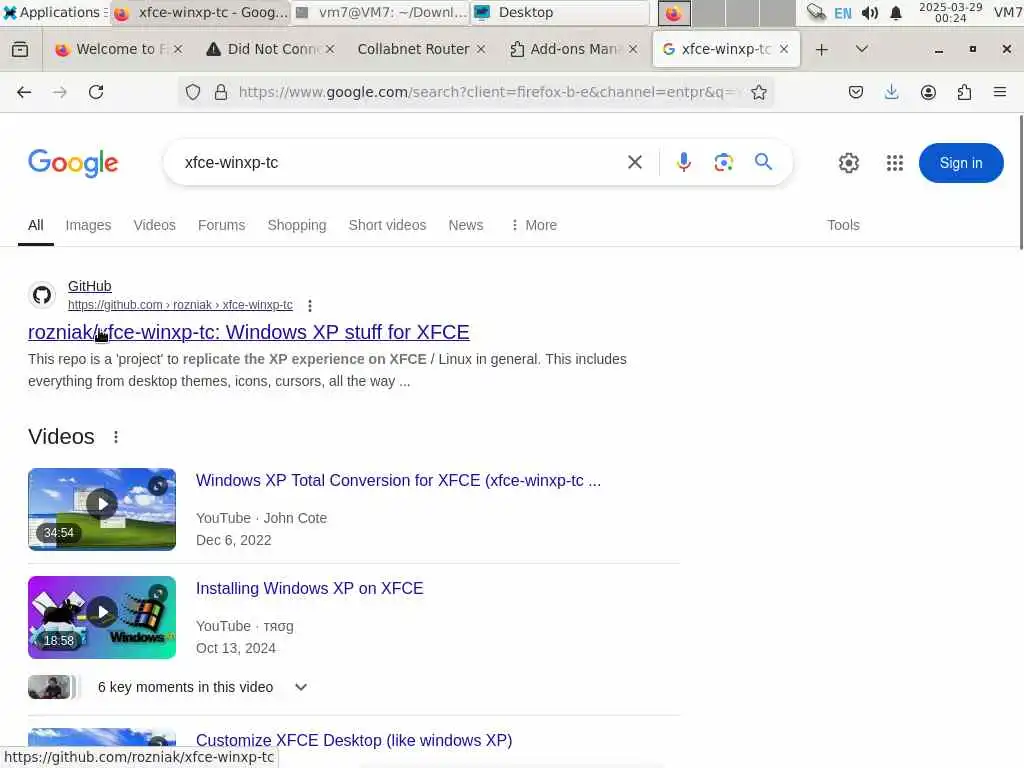Click the page vertical scrollbar
This screenshot has width=1024, height=768.
(x=1021, y=182)
